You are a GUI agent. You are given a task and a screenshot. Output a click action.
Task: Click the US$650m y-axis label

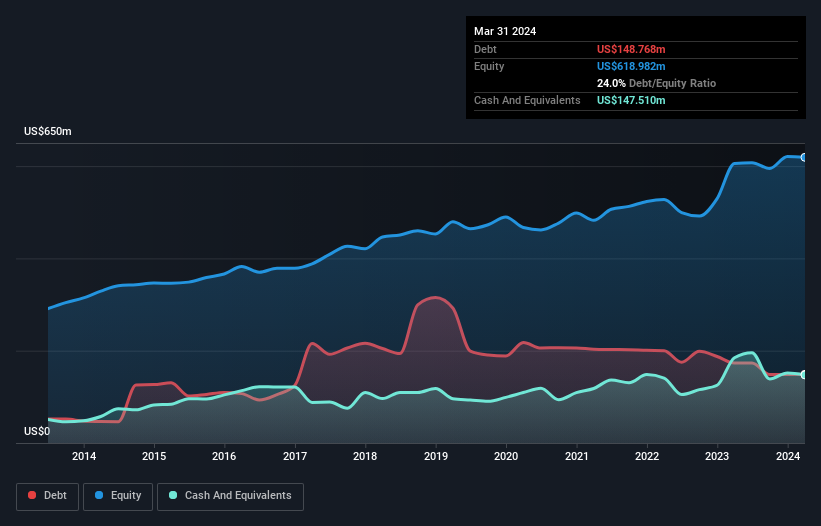click(48, 131)
